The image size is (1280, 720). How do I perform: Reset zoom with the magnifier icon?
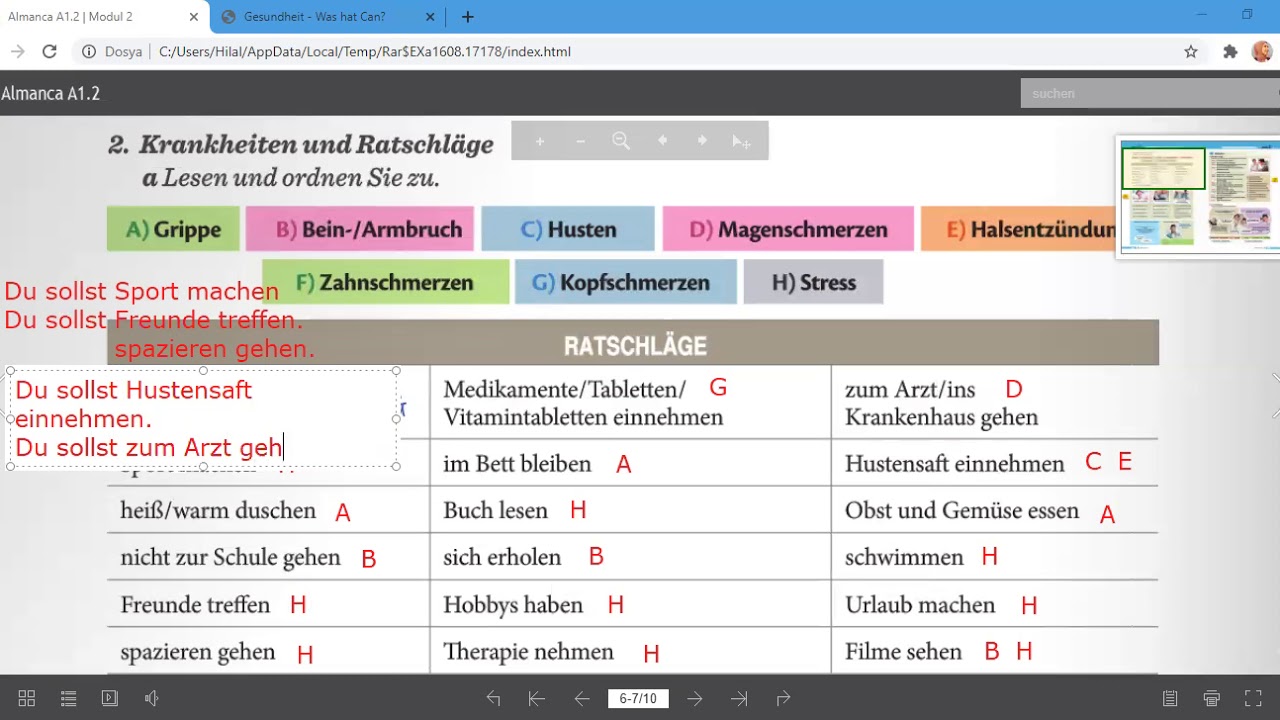pyautogui.click(x=621, y=142)
